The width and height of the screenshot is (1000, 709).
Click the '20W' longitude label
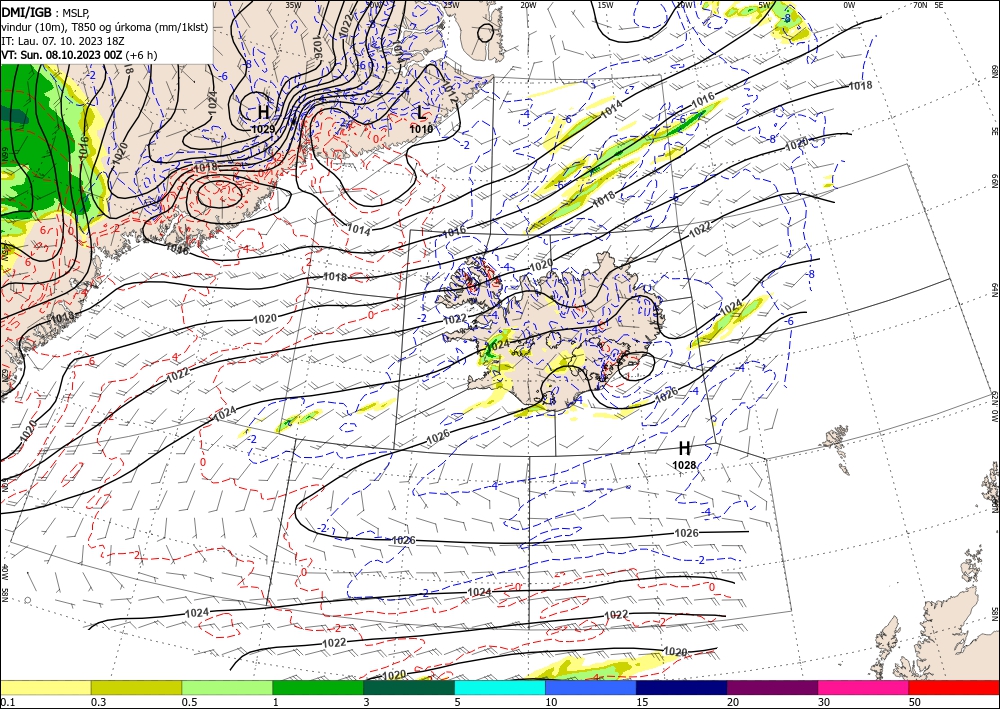(x=528, y=5)
